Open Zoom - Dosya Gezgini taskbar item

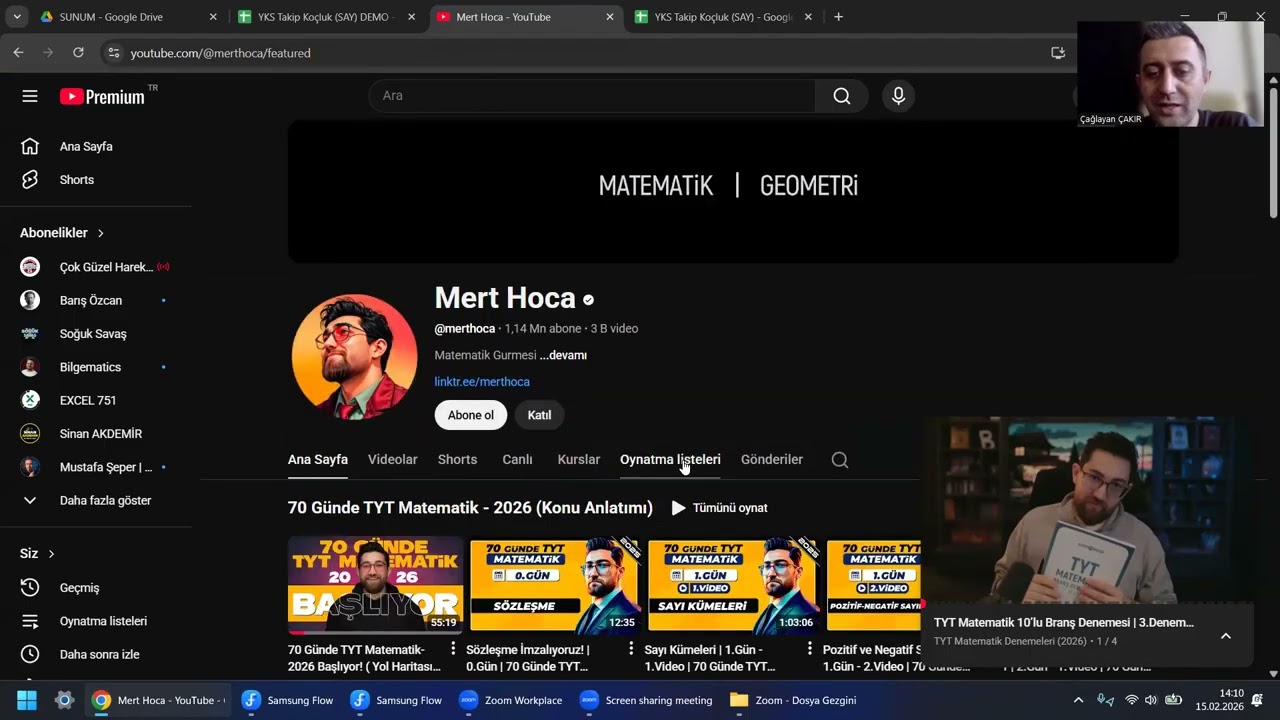tap(793, 700)
